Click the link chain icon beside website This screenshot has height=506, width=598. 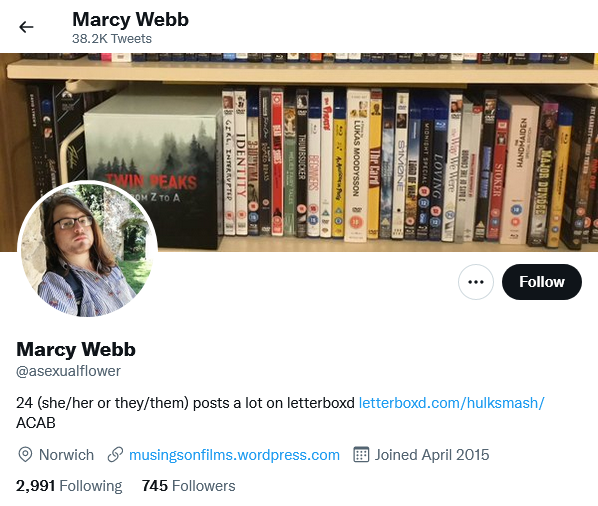[115, 455]
